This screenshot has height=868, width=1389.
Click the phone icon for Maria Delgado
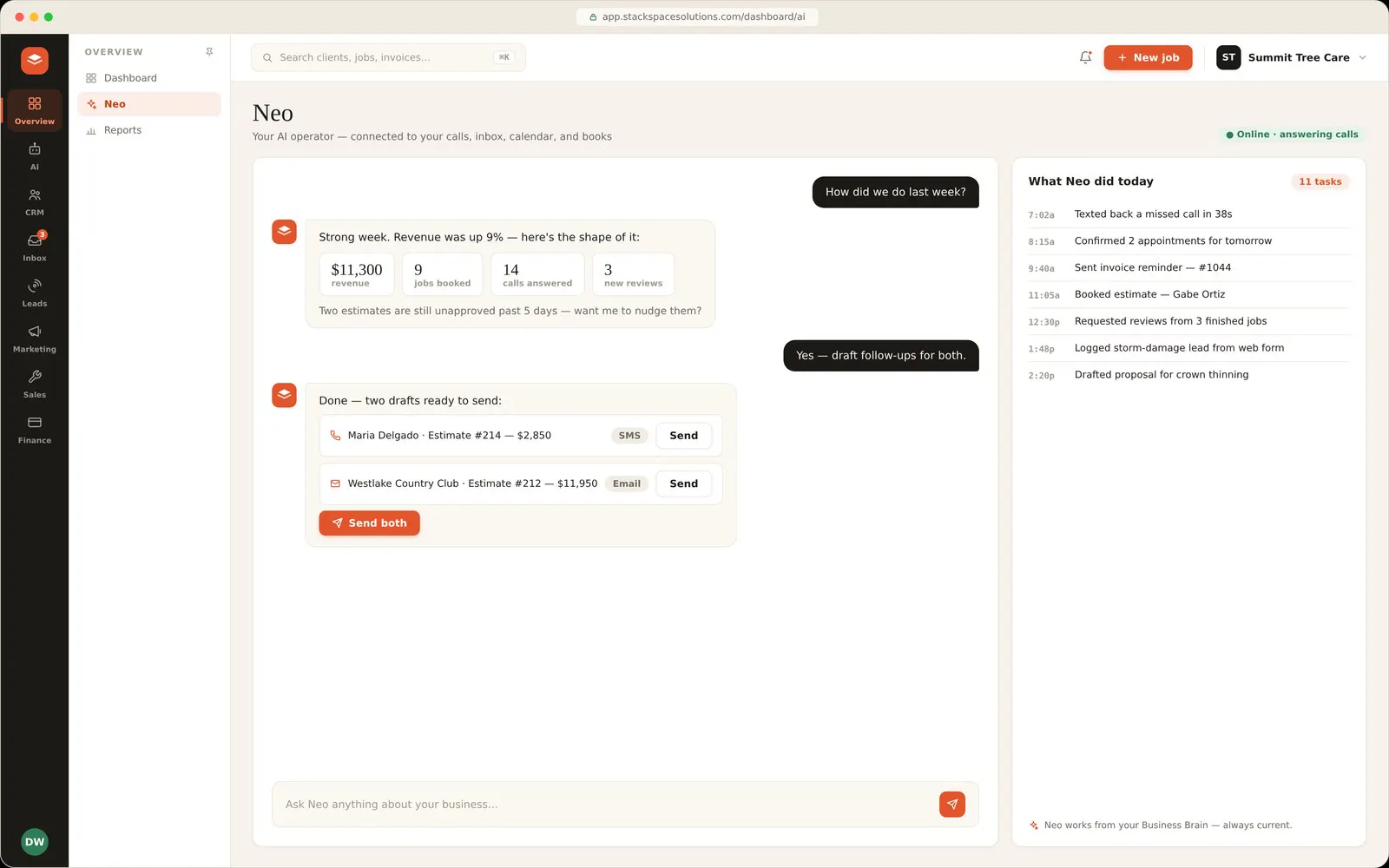click(x=335, y=436)
